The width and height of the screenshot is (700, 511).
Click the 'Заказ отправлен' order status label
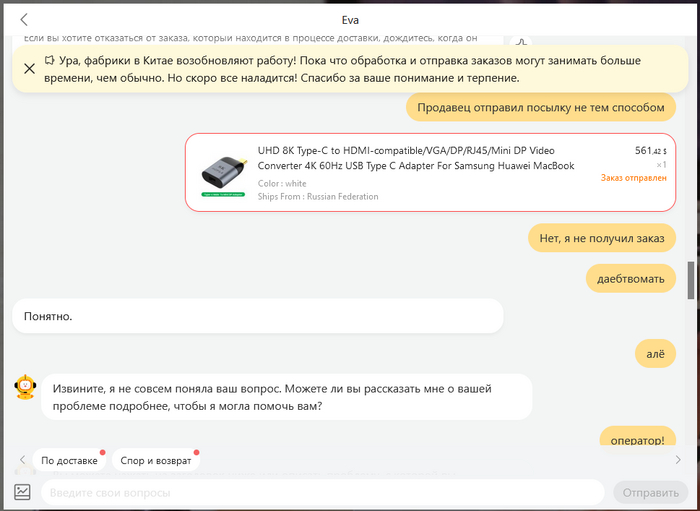point(633,178)
